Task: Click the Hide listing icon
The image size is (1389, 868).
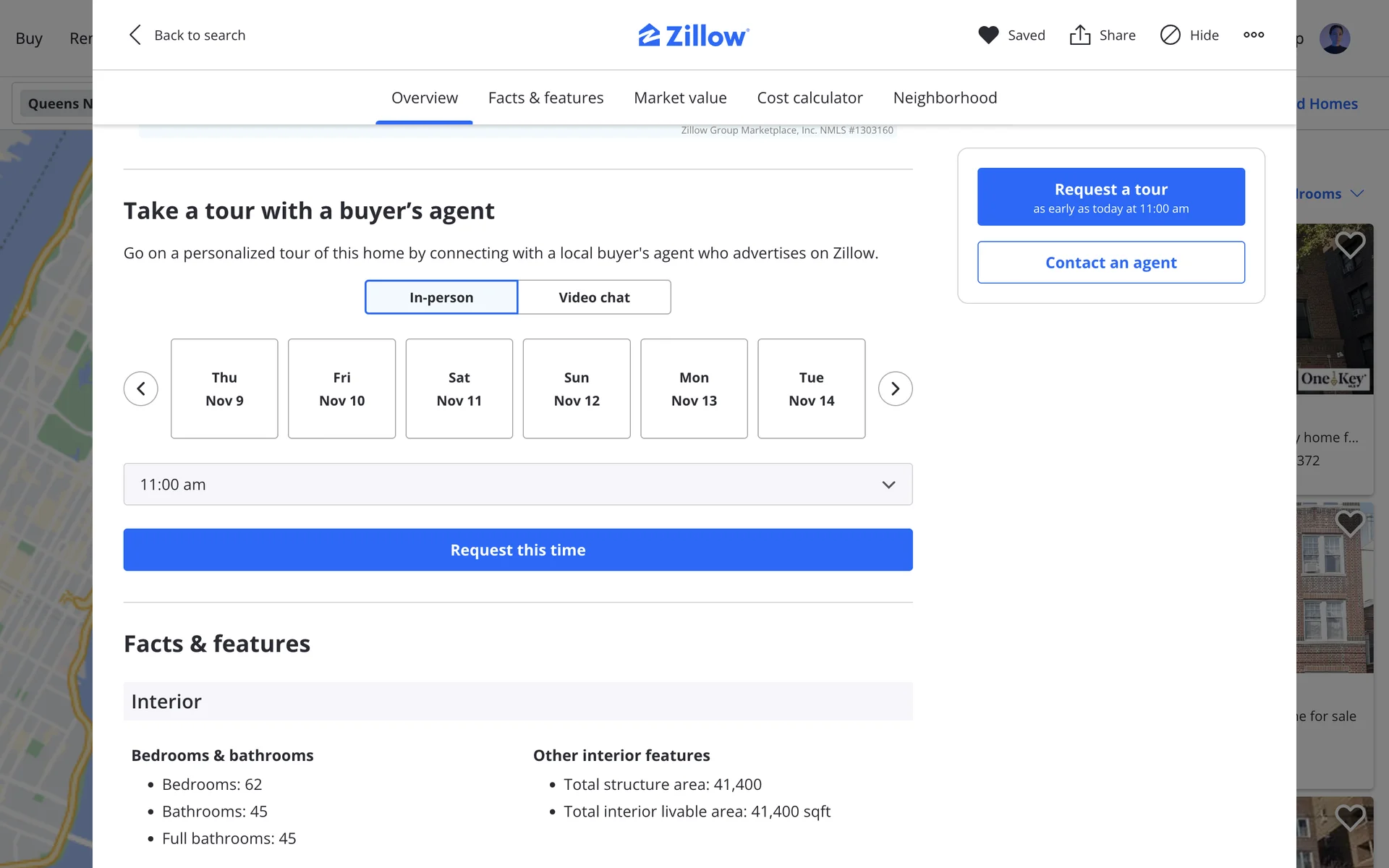Action: [x=1170, y=35]
